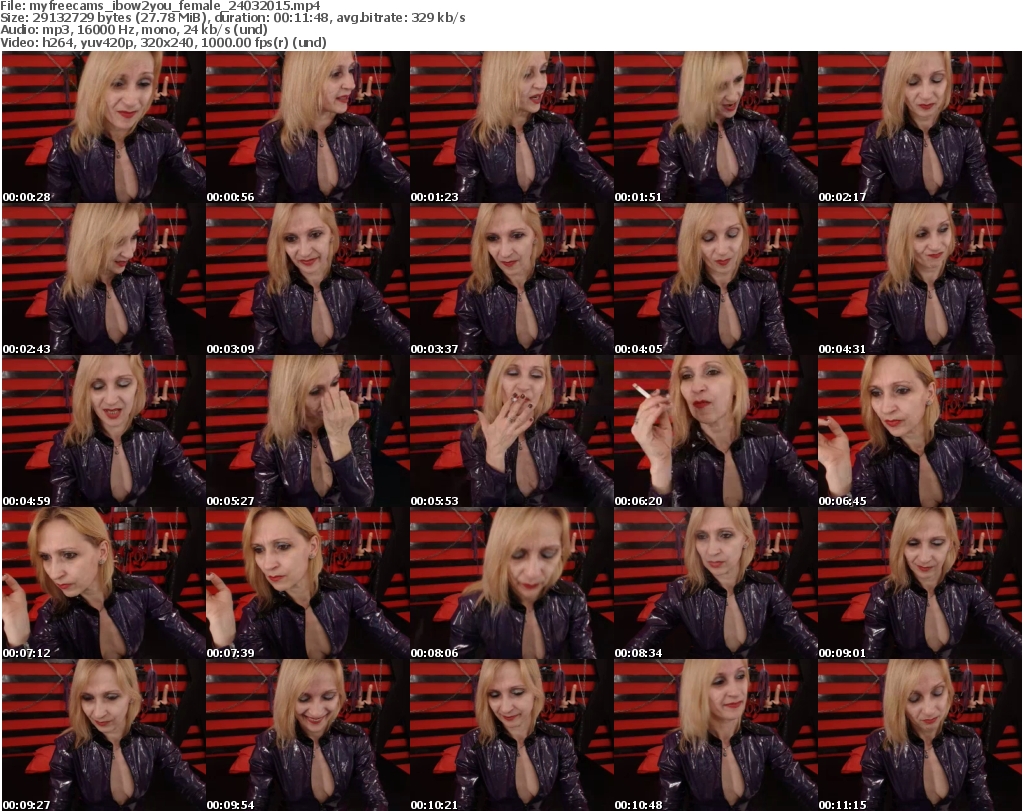Choose the 00:05:27 video frame
This screenshot has height=811, width=1024.
[308, 432]
